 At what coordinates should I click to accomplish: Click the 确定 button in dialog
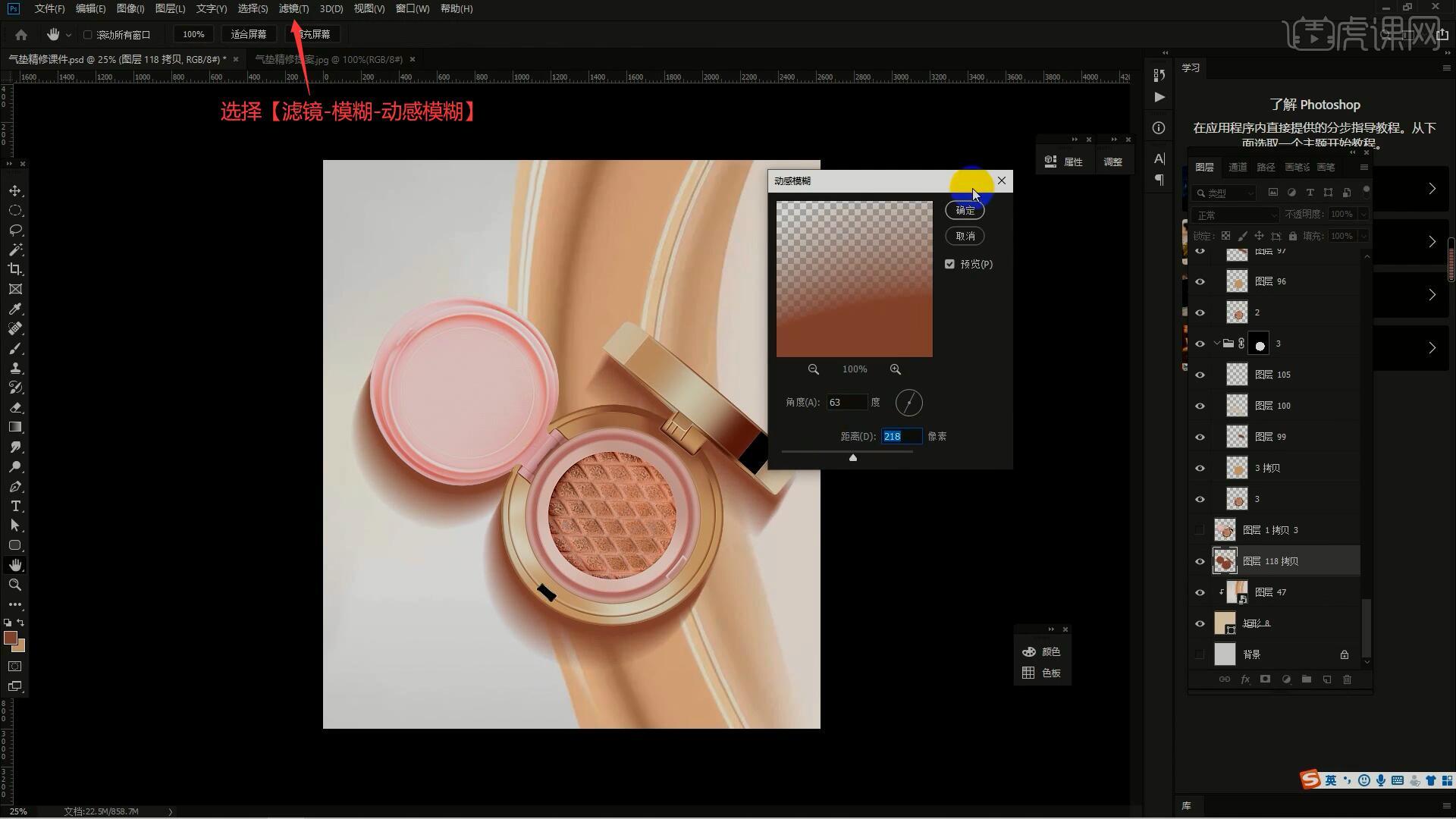coord(965,210)
